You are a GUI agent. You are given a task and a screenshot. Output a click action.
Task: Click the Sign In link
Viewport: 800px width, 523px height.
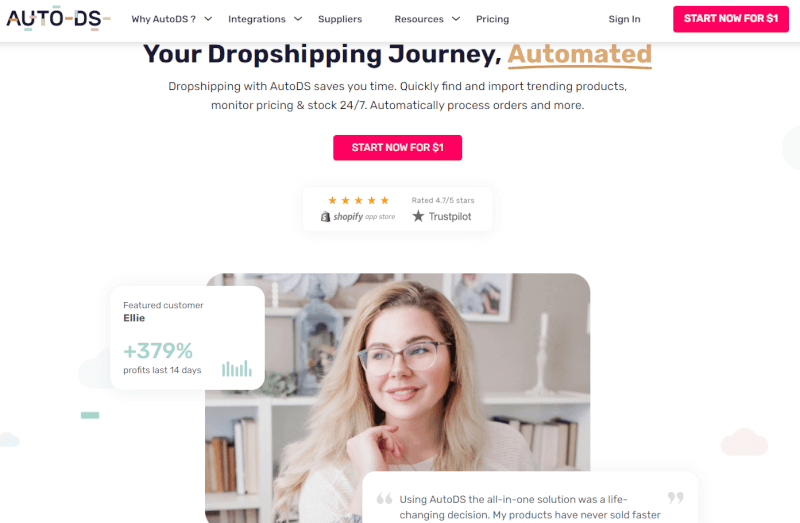click(624, 19)
